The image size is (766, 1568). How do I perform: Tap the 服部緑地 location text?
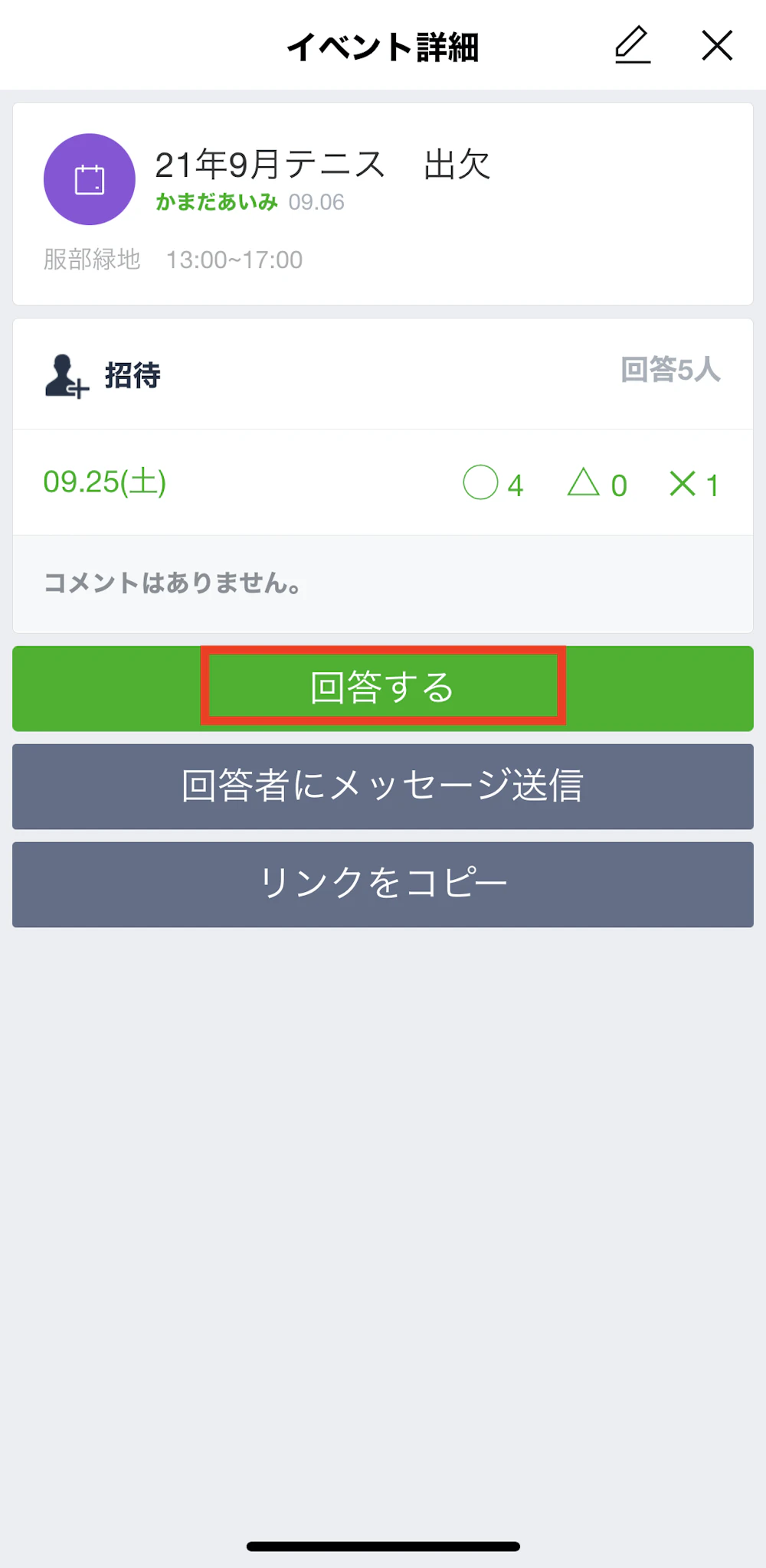[92, 260]
